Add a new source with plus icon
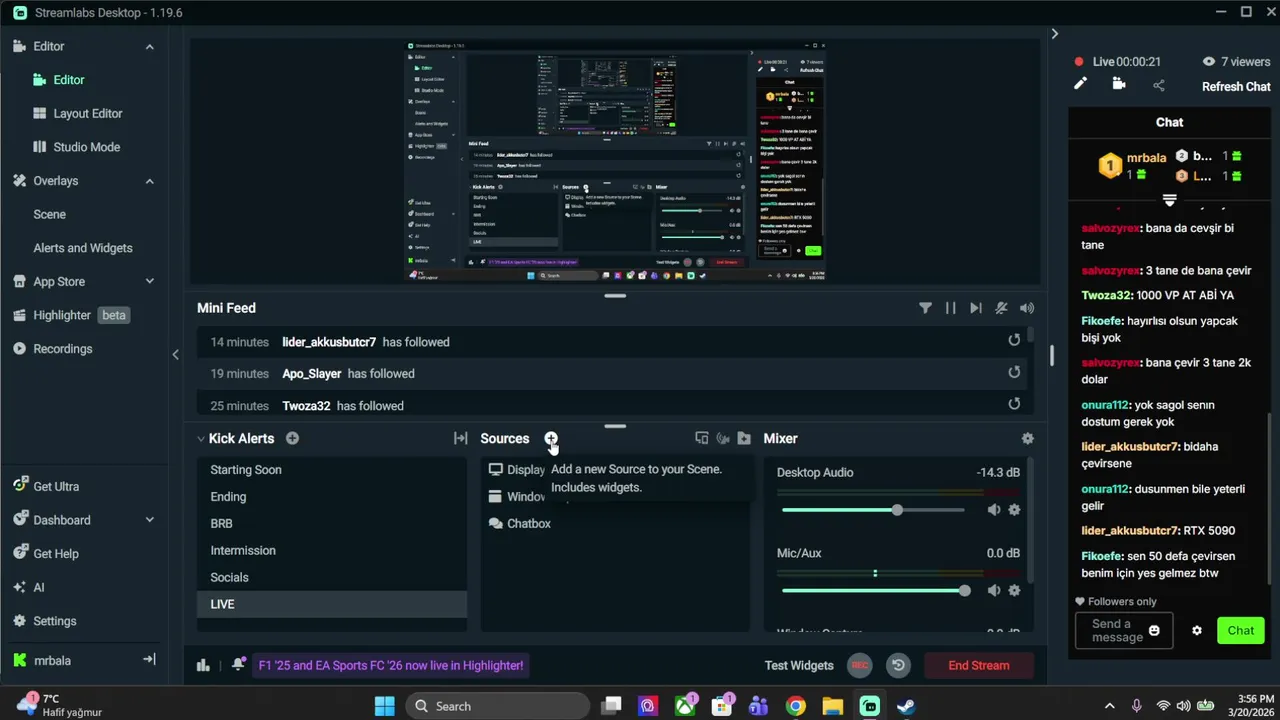 click(x=551, y=438)
